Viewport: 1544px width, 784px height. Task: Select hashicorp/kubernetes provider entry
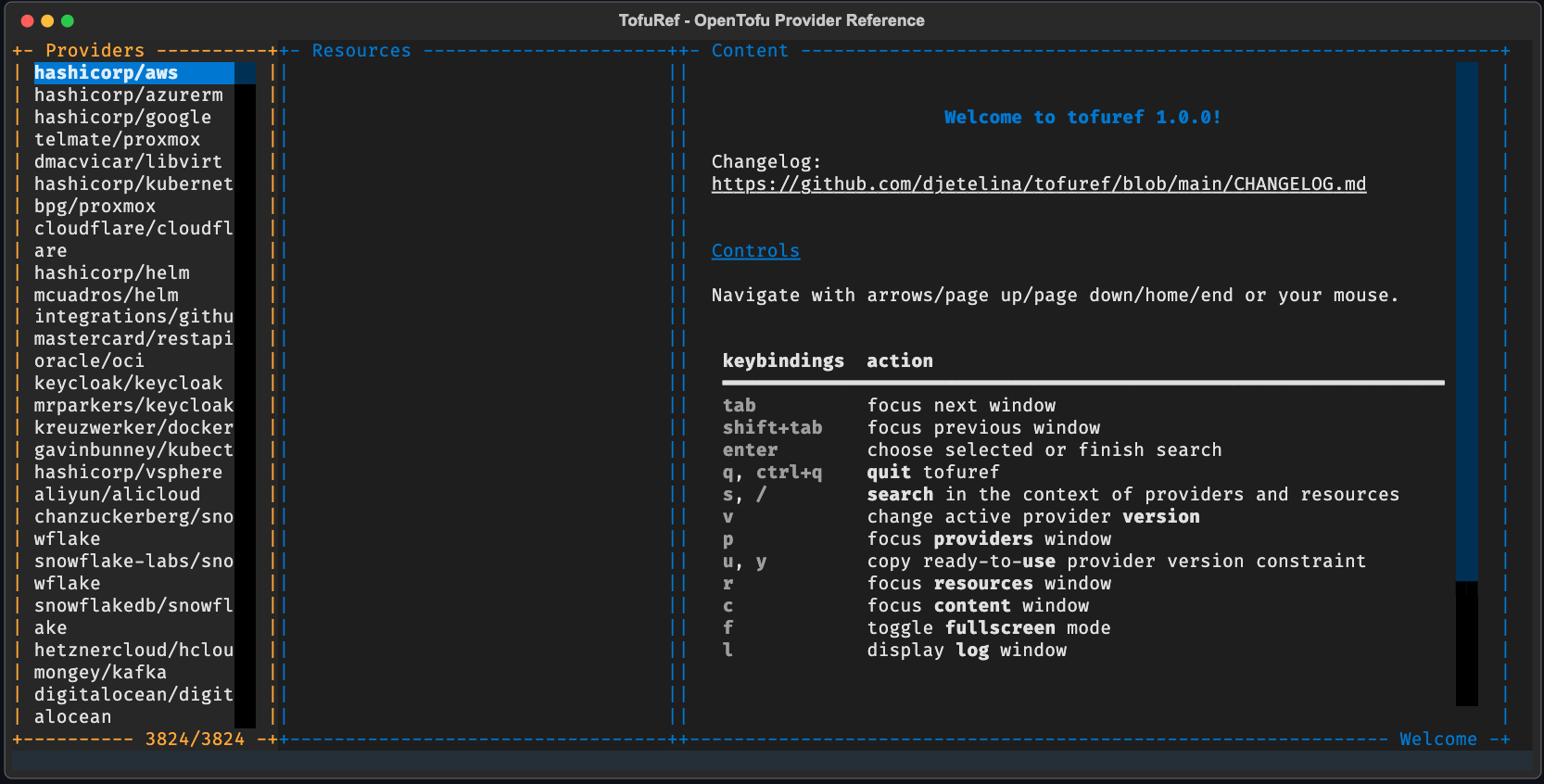point(134,184)
